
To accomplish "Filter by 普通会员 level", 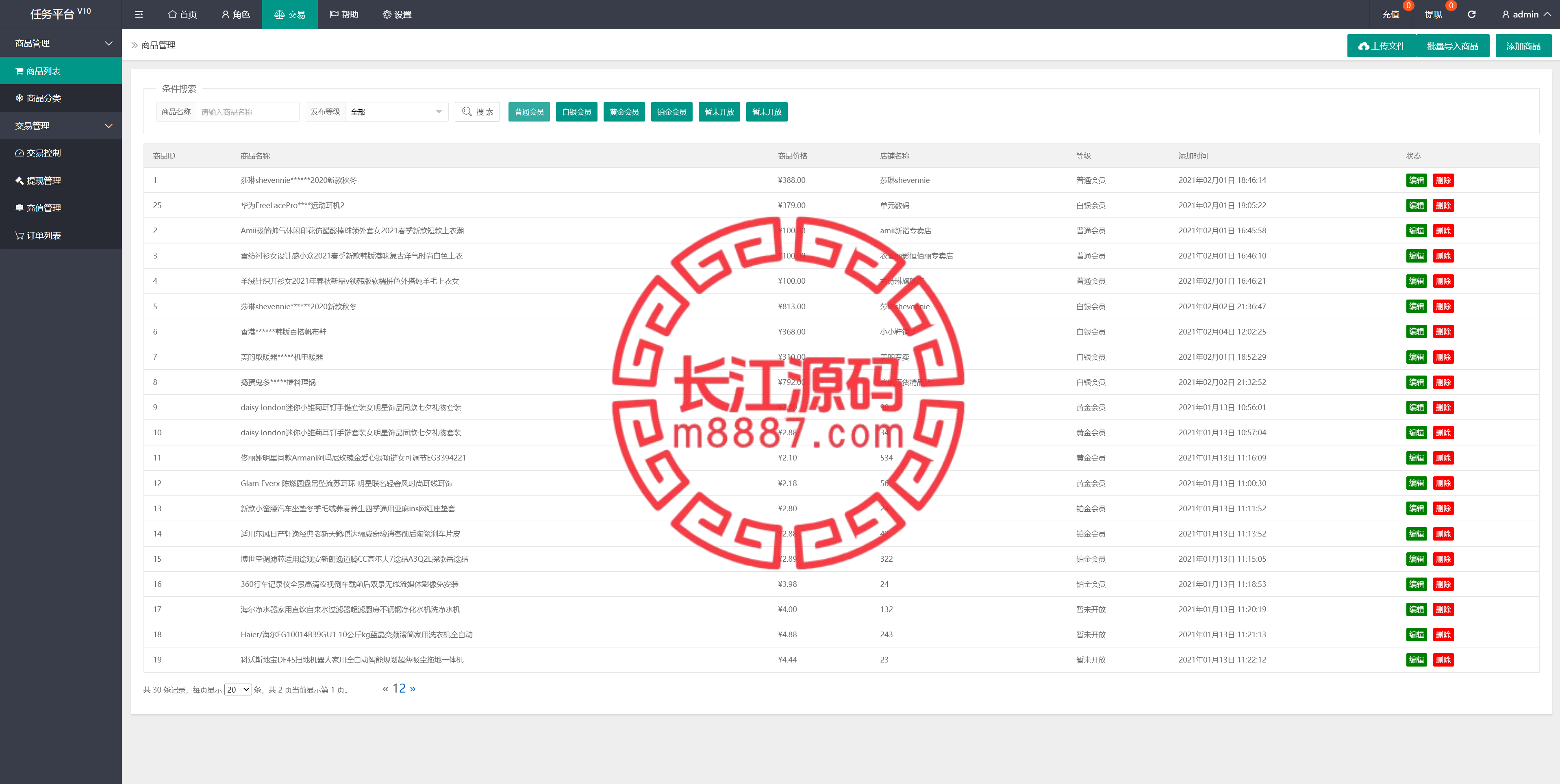I will click(529, 112).
